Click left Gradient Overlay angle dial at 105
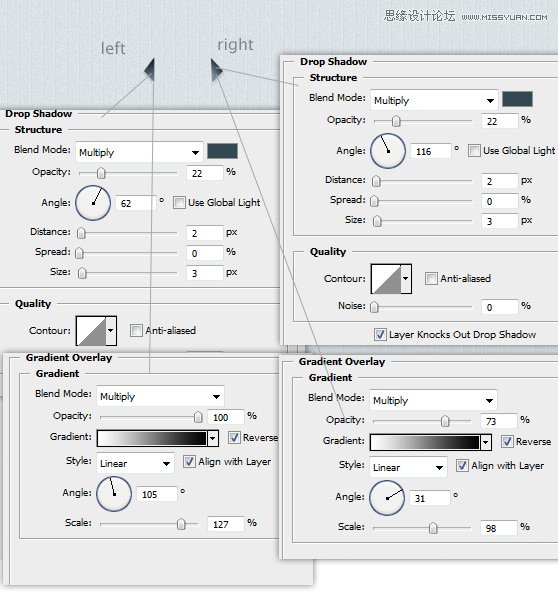This screenshot has height=600, width=558. [x=114, y=494]
